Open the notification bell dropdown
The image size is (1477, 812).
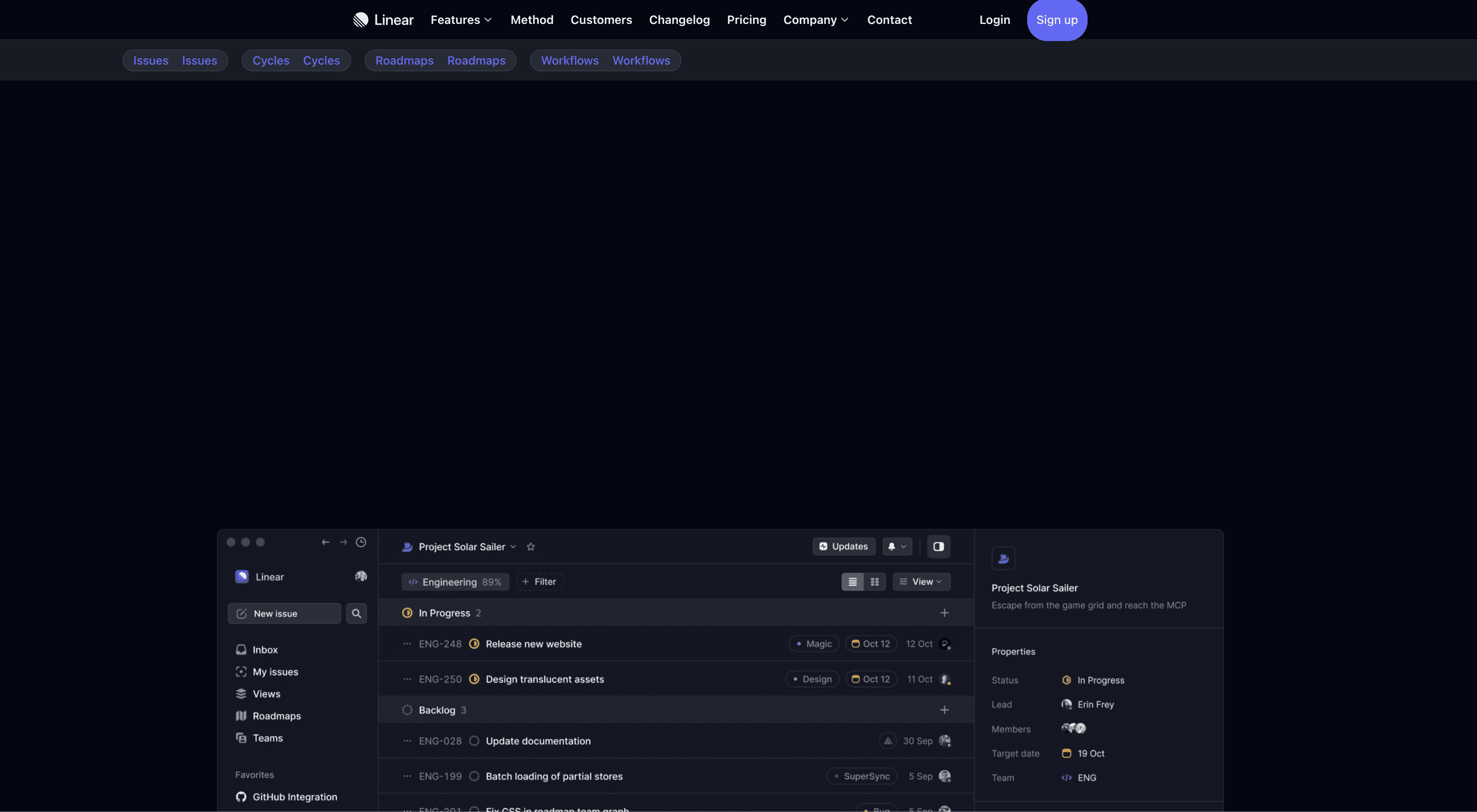(x=898, y=547)
